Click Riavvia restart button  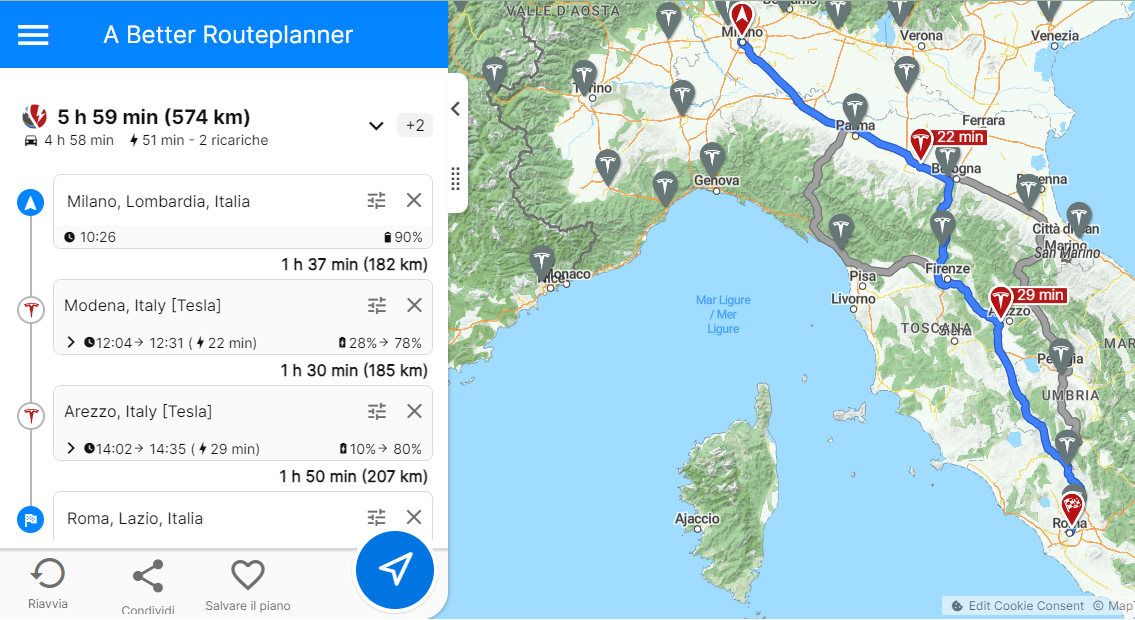[x=48, y=584]
